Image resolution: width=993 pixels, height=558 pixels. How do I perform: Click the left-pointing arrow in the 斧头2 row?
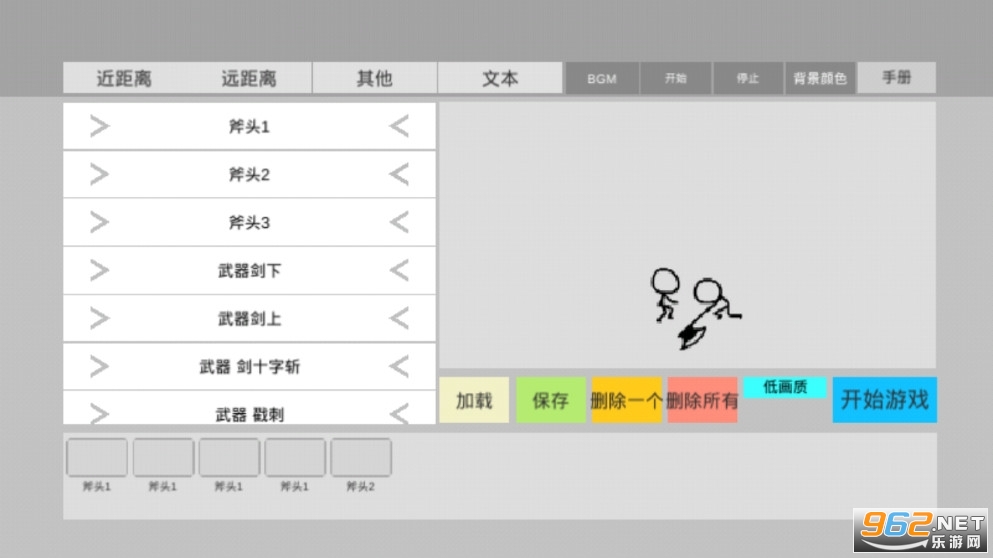[399, 174]
